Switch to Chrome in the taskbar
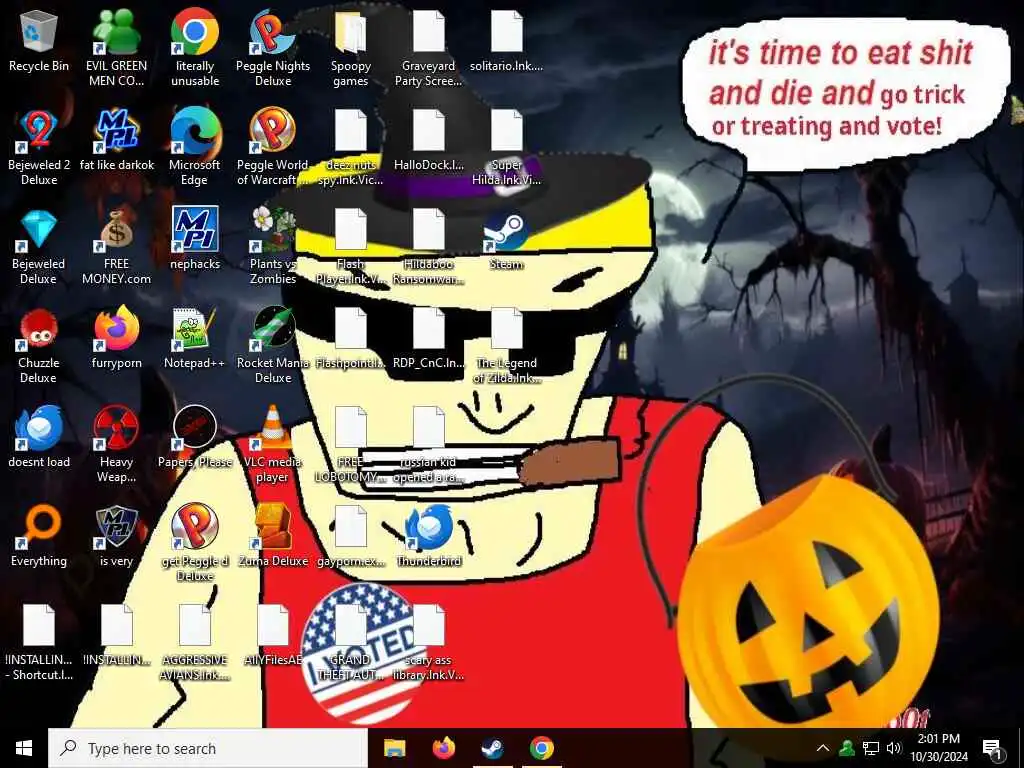 (542, 748)
